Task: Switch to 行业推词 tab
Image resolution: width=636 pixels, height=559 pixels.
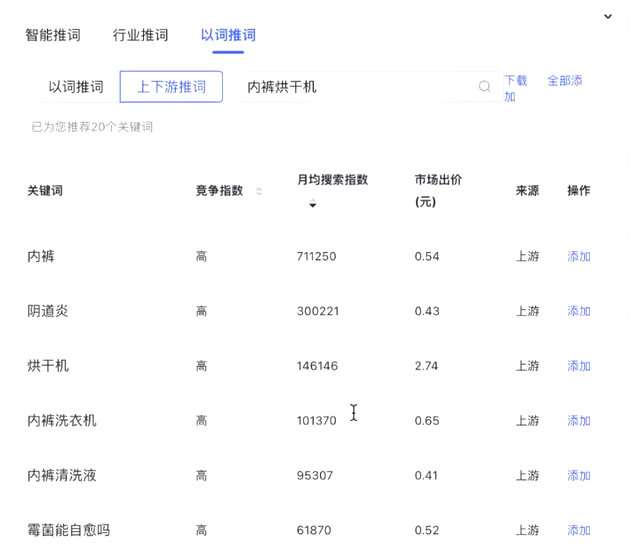Action: pos(140,35)
